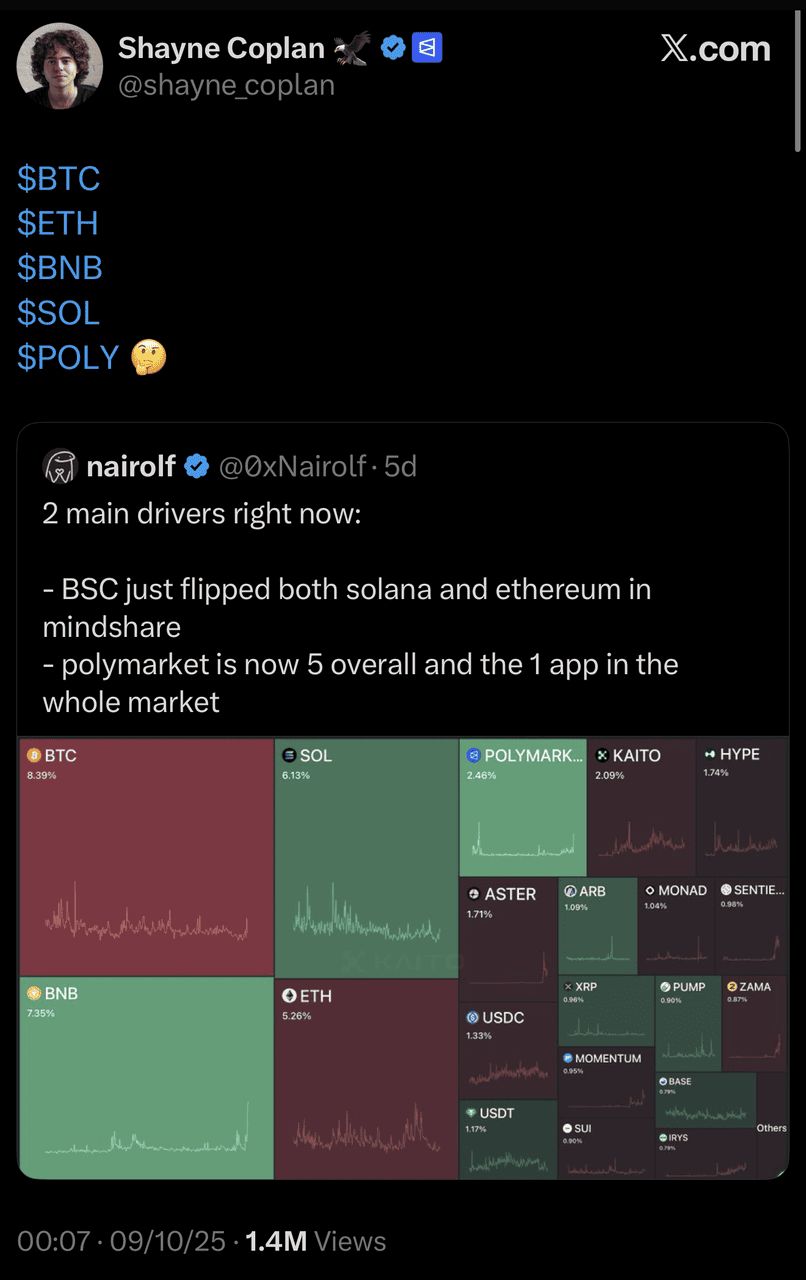Image resolution: width=806 pixels, height=1280 pixels.
Task: Click the USDT icon in treemap
Action: tap(471, 1113)
